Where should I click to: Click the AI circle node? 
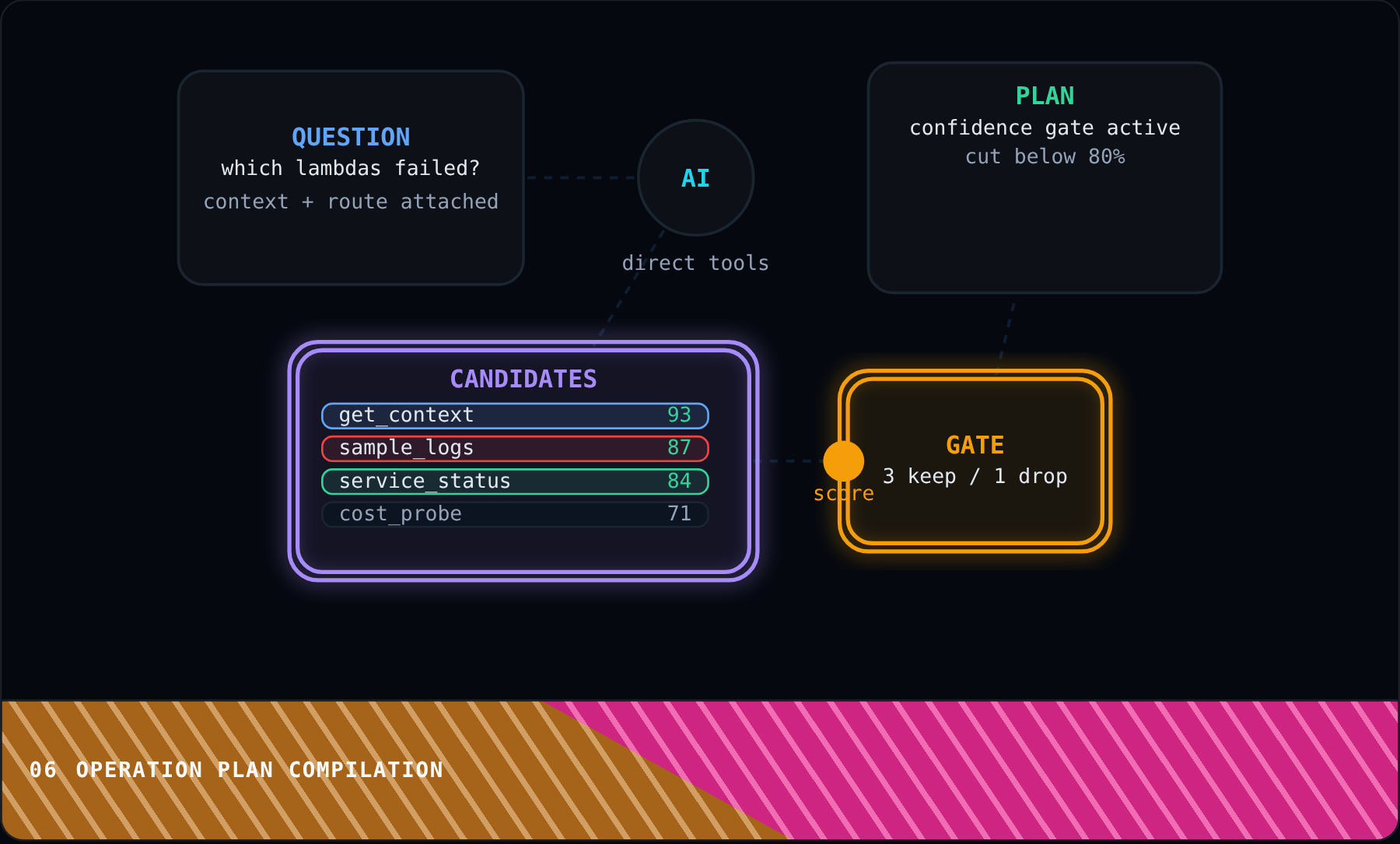tap(695, 177)
